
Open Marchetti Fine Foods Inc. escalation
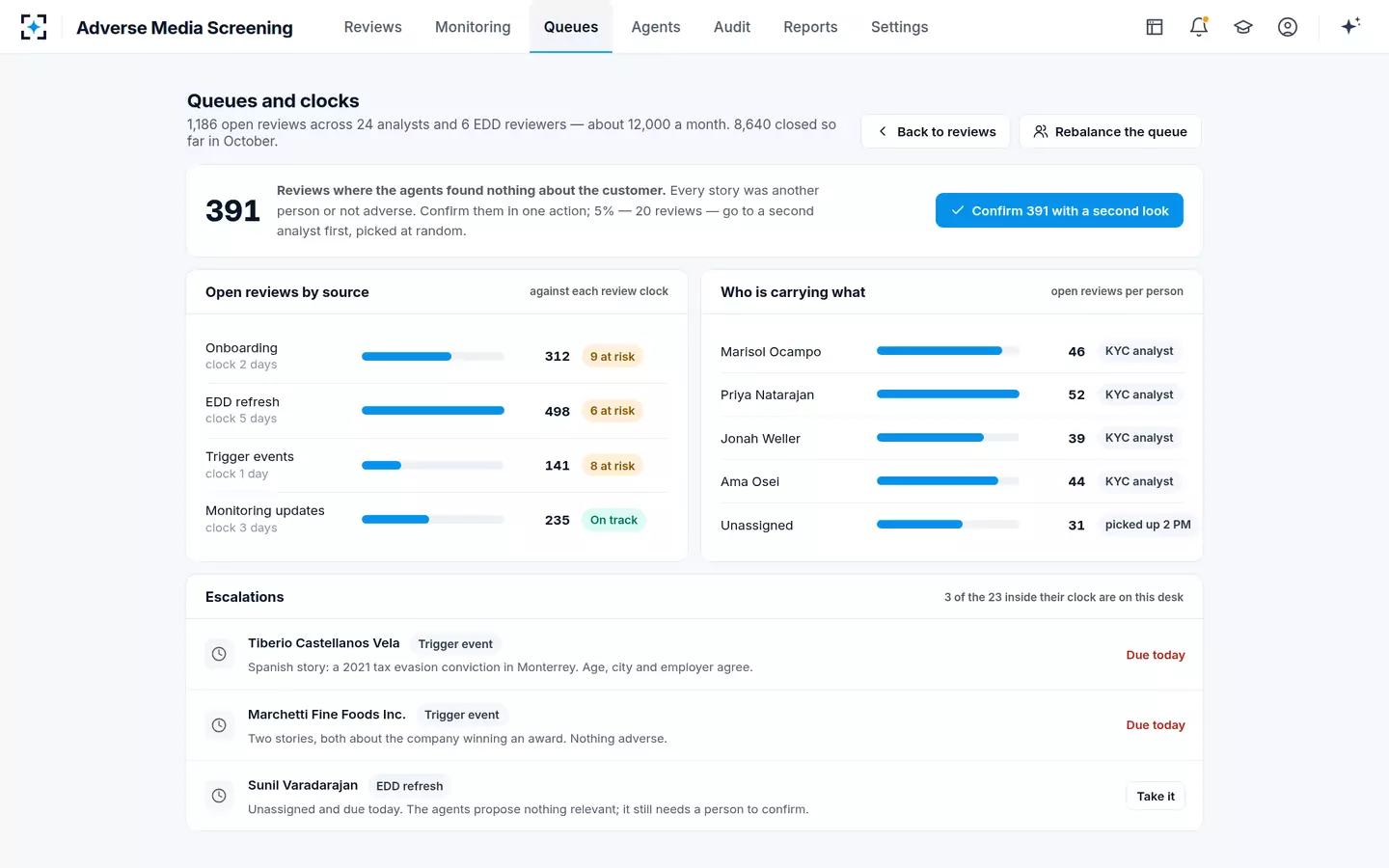pyautogui.click(x=694, y=725)
